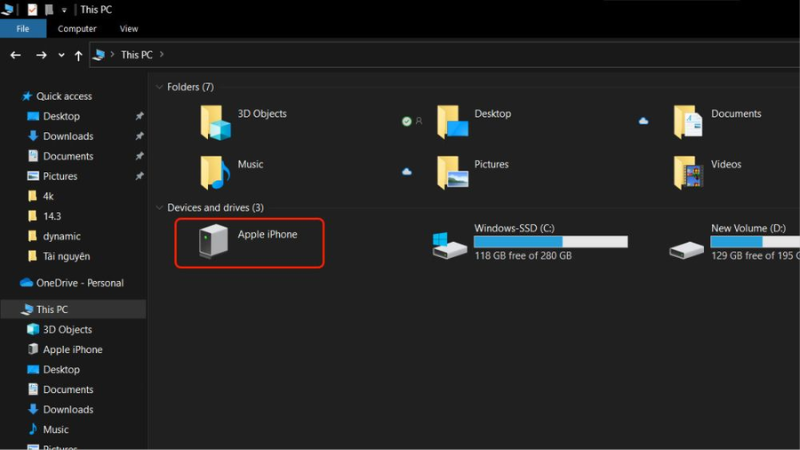
Task: Collapse the Folders (7) group
Action: click(159, 87)
